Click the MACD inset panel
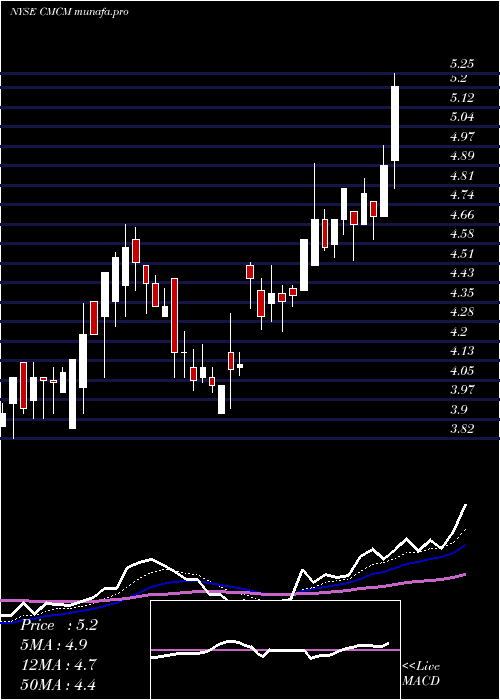The height and width of the screenshot is (700, 500). tap(275, 650)
